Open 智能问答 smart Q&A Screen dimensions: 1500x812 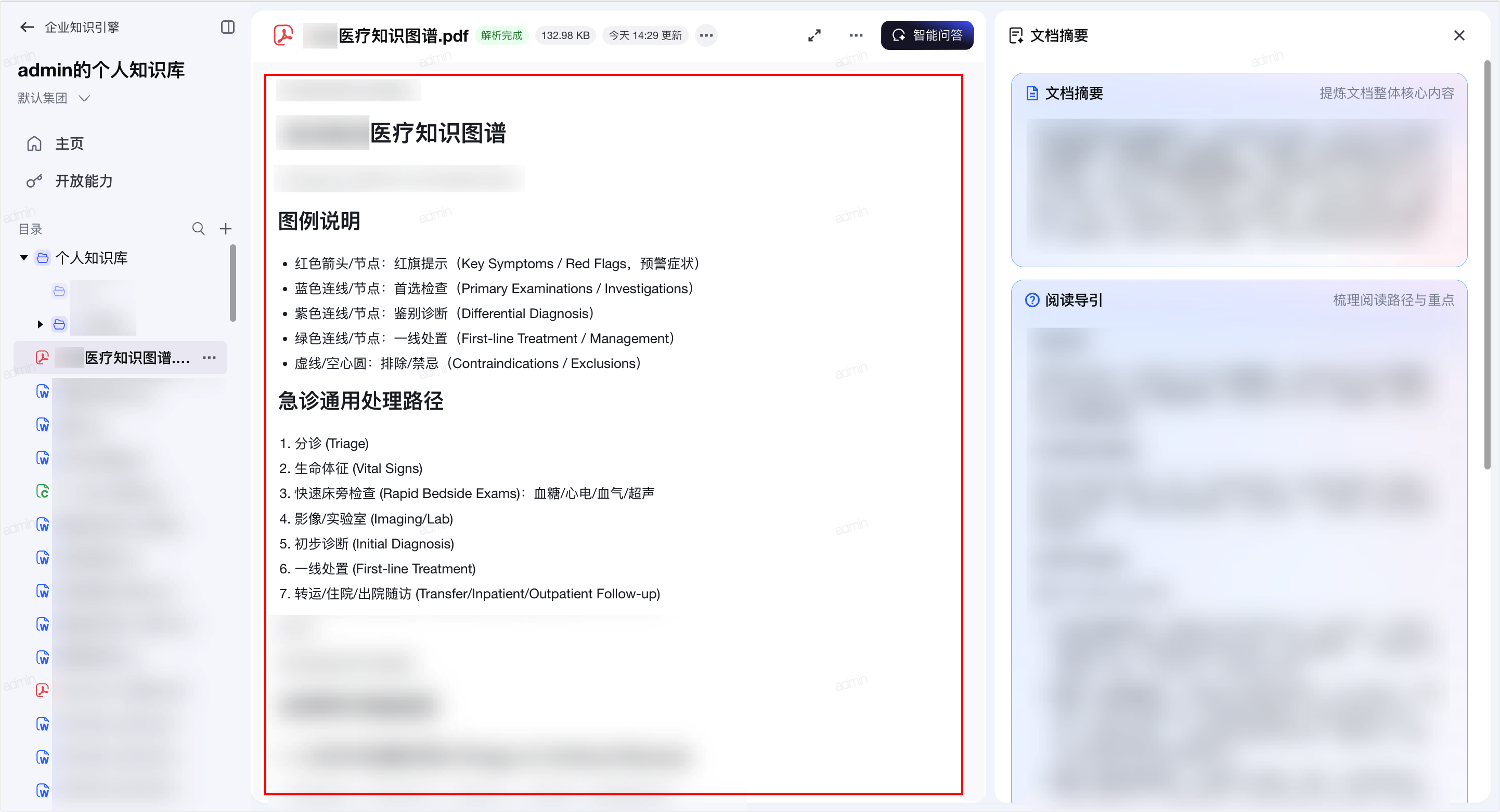[927, 35]
